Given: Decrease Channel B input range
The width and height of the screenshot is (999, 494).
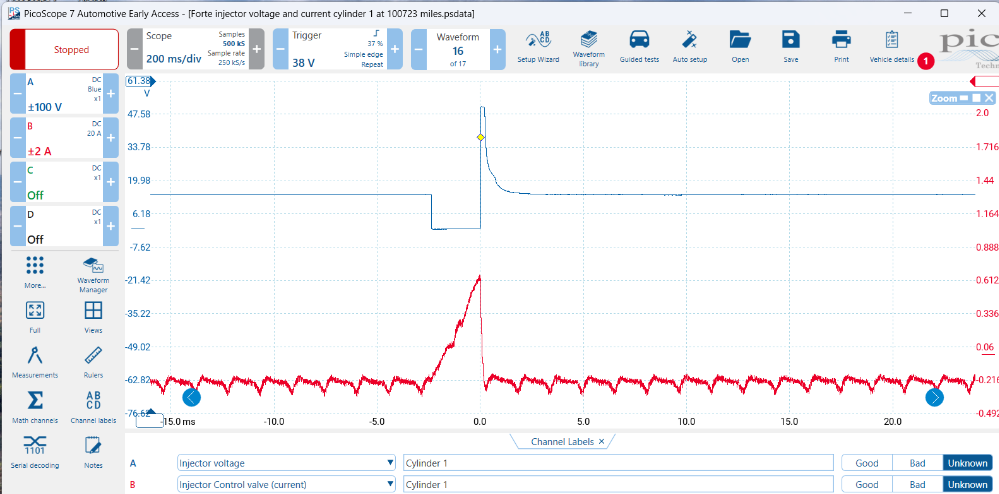Looking at the screenshot, I should (18, 138).
